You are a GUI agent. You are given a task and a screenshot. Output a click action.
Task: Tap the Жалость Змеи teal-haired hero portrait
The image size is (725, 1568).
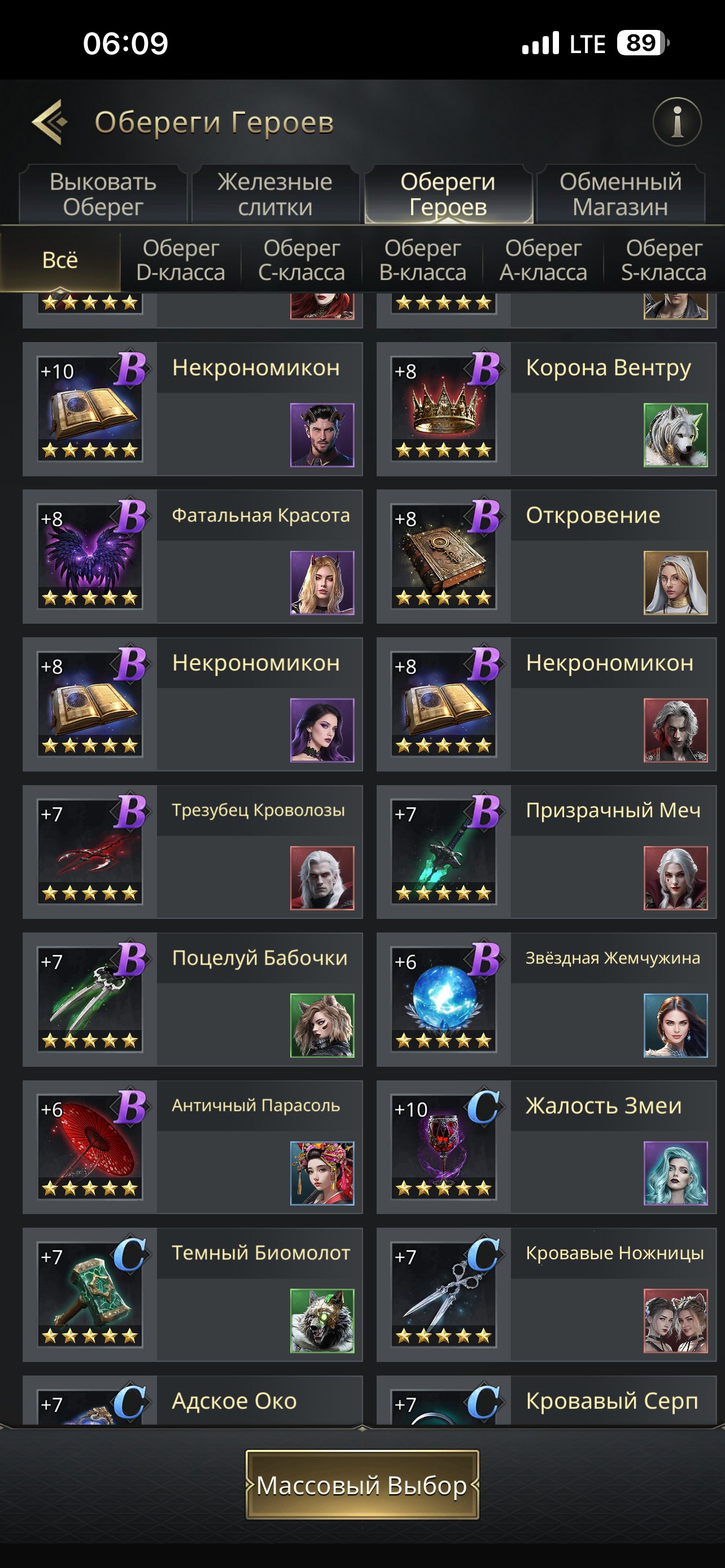[x=676, y=1173]
